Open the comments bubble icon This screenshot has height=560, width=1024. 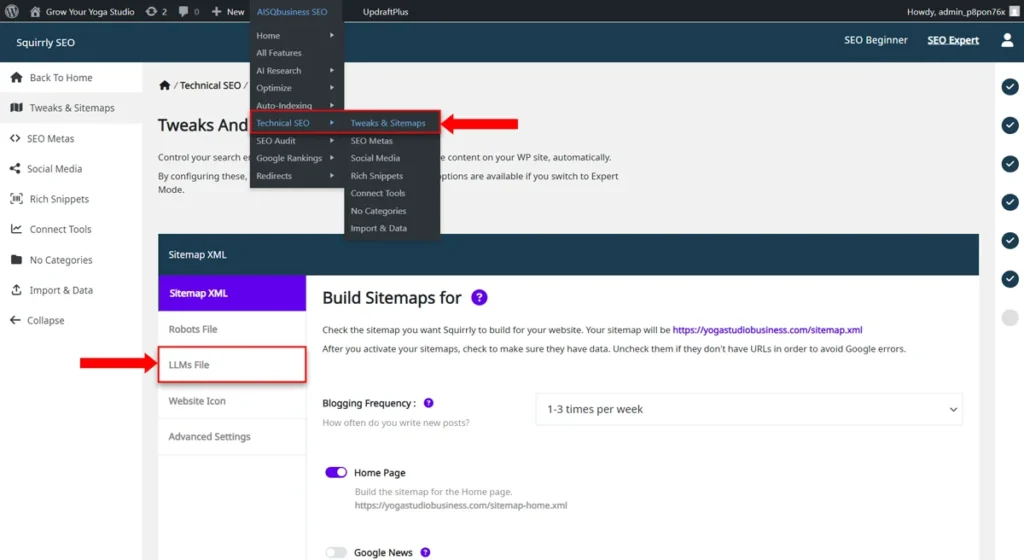184,11
